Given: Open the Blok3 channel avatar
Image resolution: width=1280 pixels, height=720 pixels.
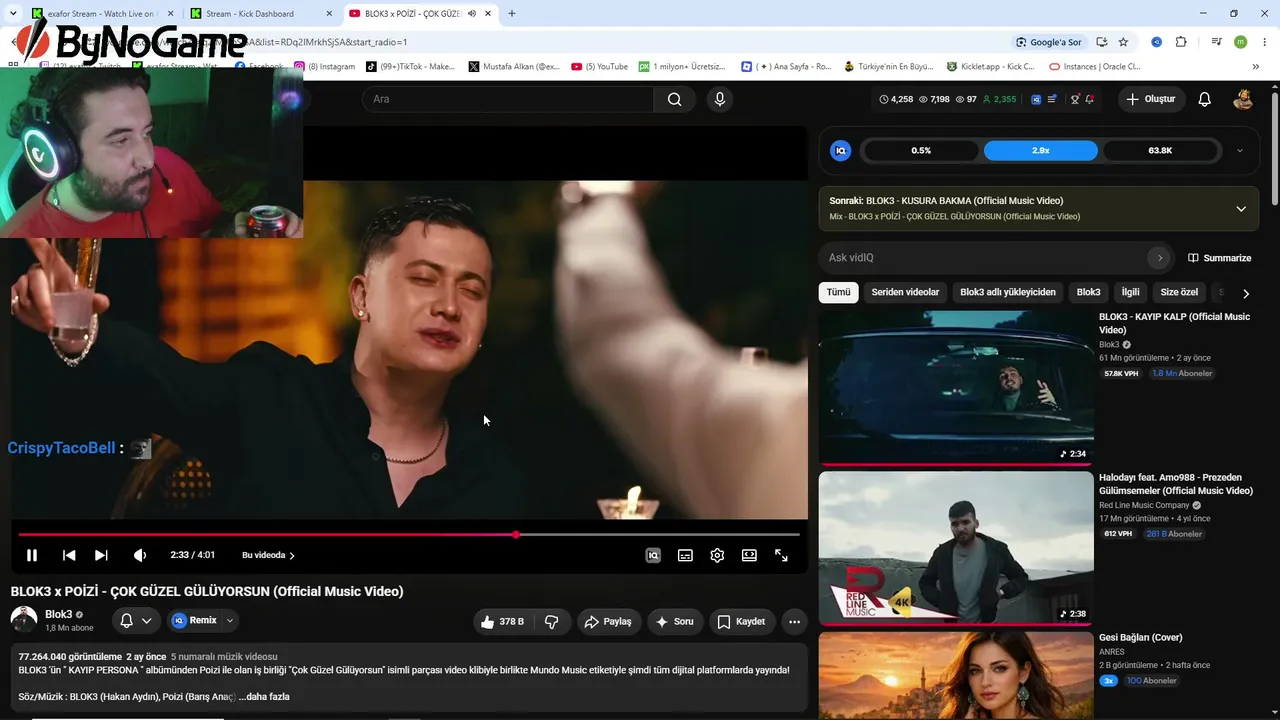Looking at the screenshot, I should pyautogui.click(x=24, y=620).
